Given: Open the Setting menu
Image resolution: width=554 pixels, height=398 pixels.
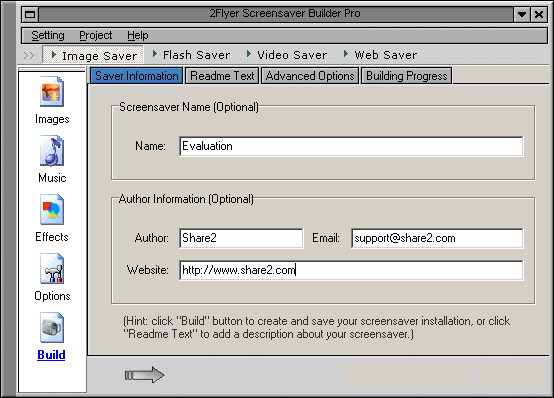Looking at the screenshot, I should point(48,35).
